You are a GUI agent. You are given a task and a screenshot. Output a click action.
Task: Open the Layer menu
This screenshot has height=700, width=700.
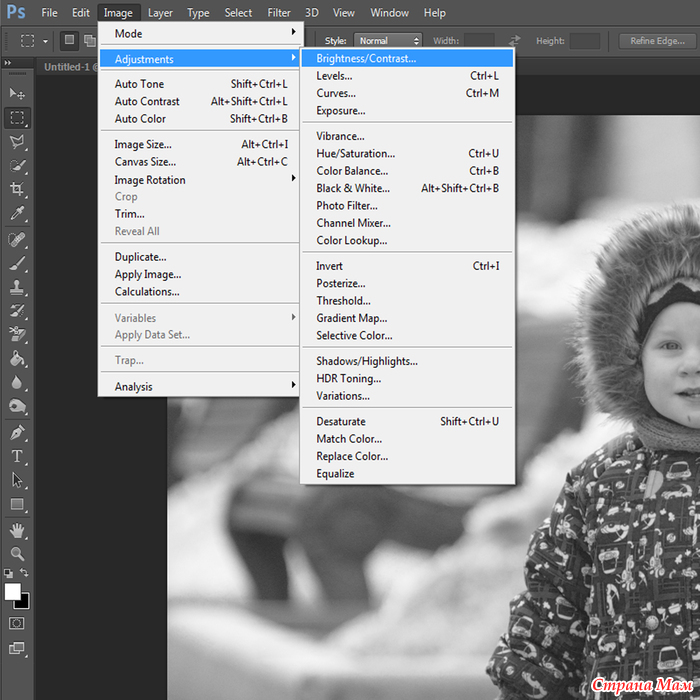pyautogui.click(x=160, y=13)
